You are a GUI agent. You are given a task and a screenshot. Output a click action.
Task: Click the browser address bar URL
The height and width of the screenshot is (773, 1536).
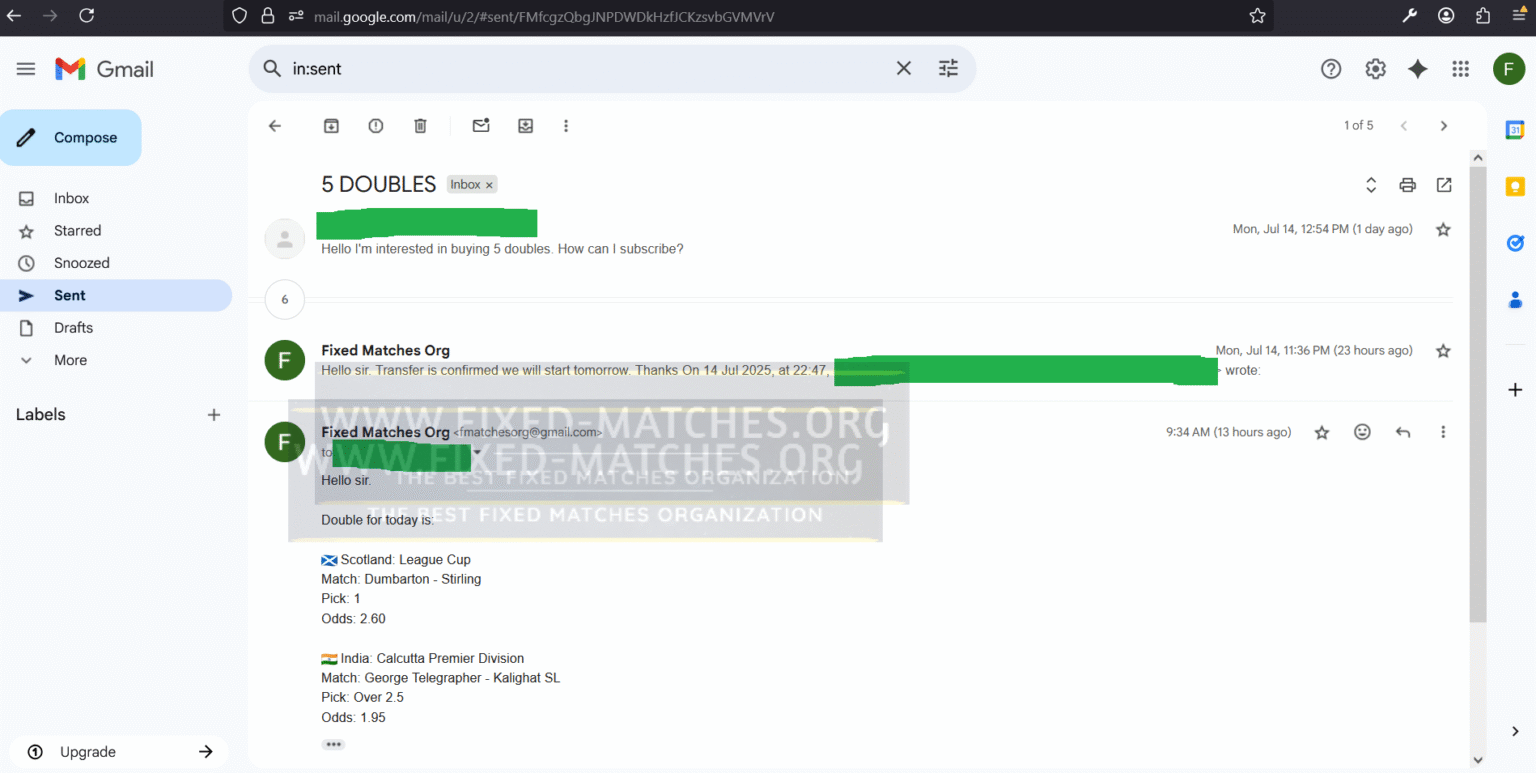point(544,17)
